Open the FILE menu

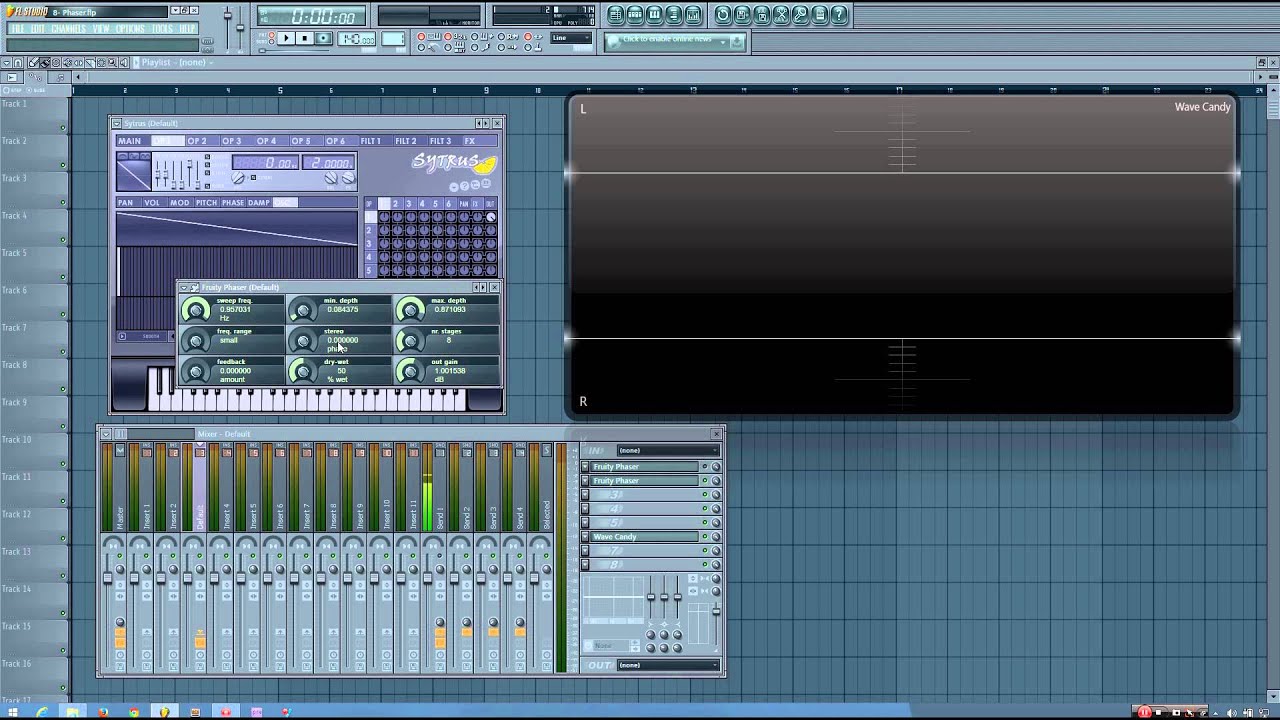[x=16, y=29]
